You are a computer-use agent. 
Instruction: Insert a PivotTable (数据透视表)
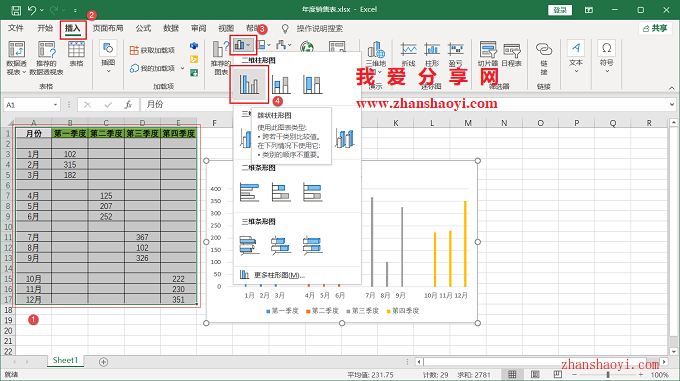(x=16, y=58)
